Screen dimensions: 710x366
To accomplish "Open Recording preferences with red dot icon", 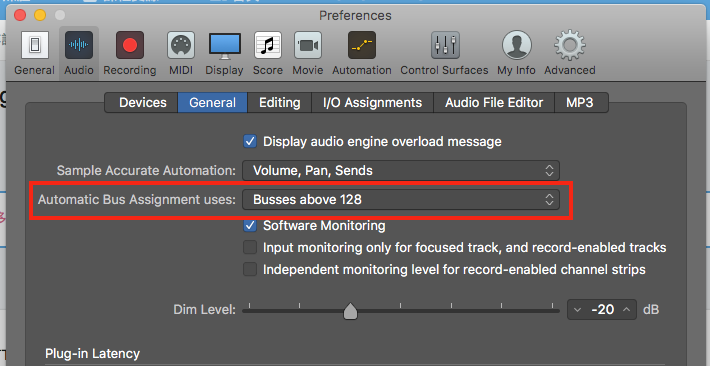I will pyautogui.click(x=130, y=45).
